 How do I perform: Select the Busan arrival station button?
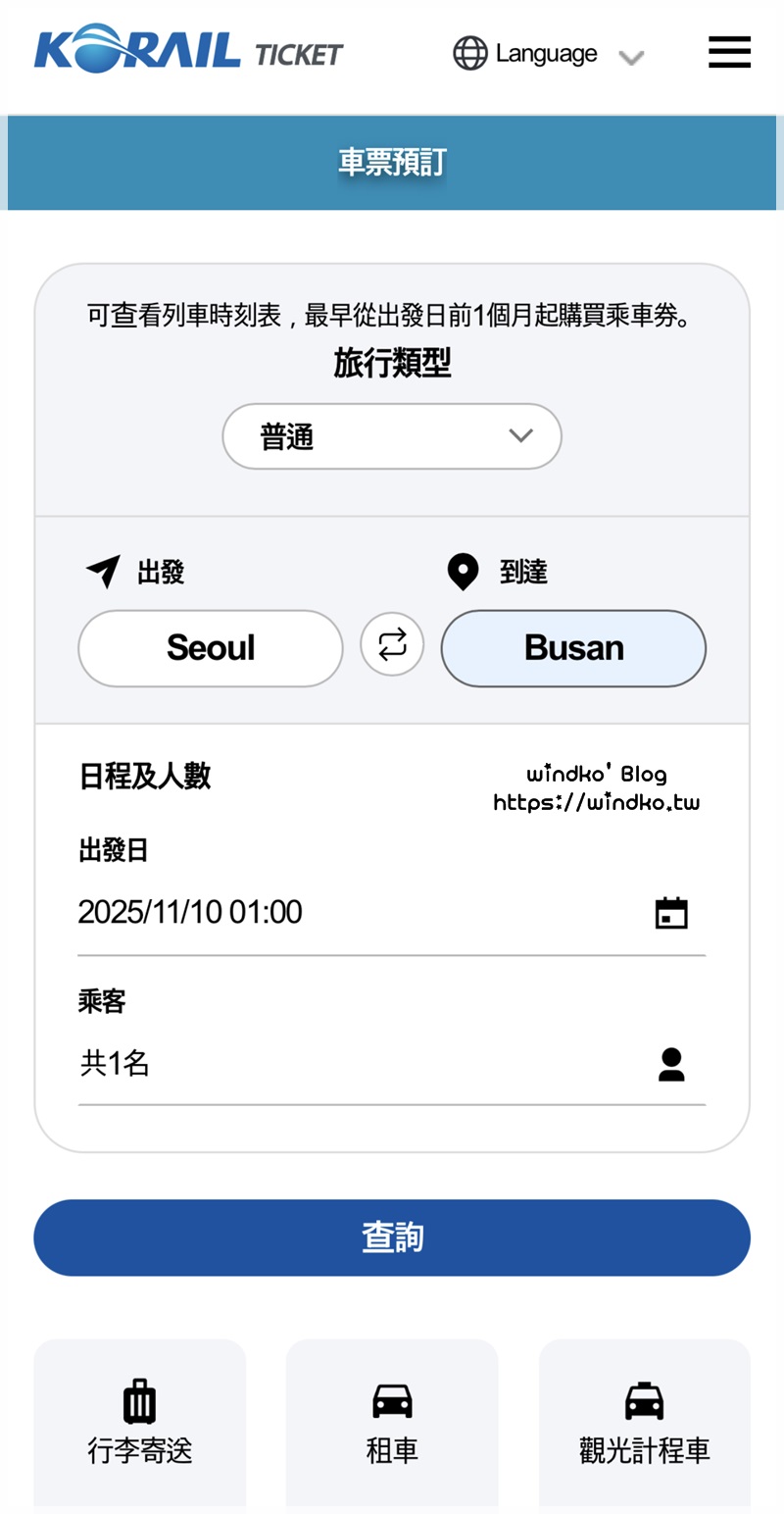[573, 648]
